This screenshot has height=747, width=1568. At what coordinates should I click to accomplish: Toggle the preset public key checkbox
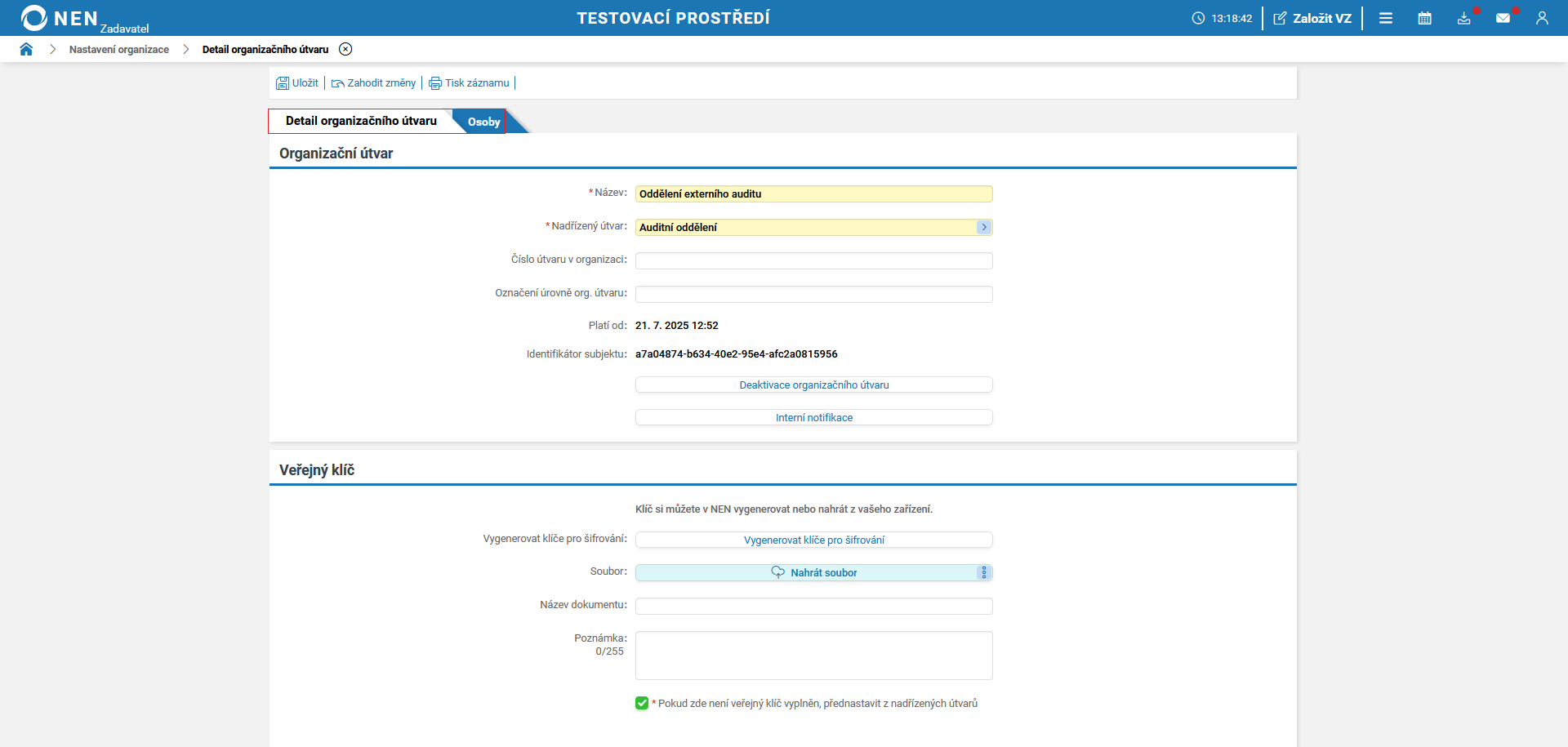click(x=642, y=704)
